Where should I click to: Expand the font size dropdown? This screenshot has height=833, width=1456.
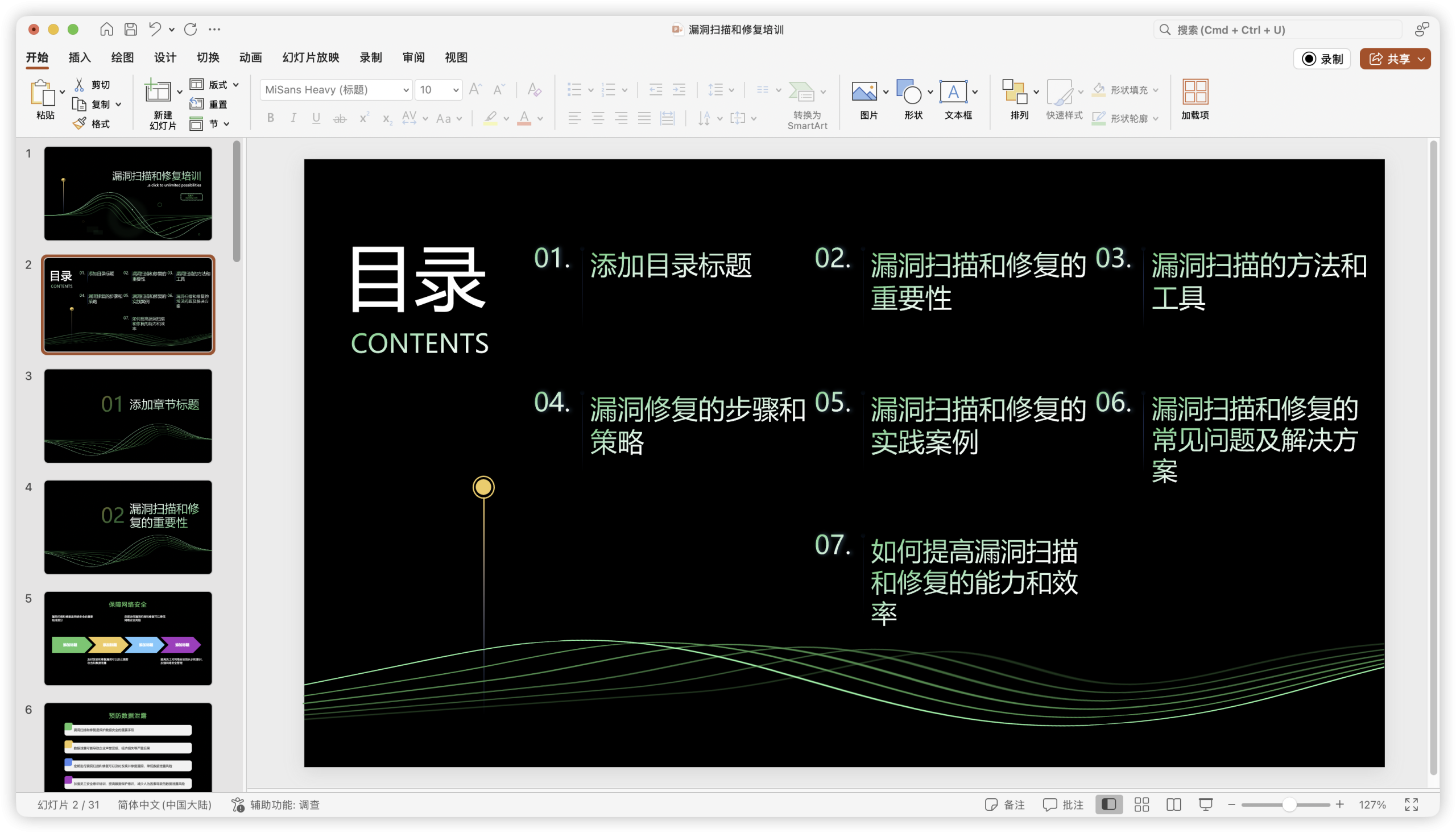pyautogui.click(x=454, y=90)
